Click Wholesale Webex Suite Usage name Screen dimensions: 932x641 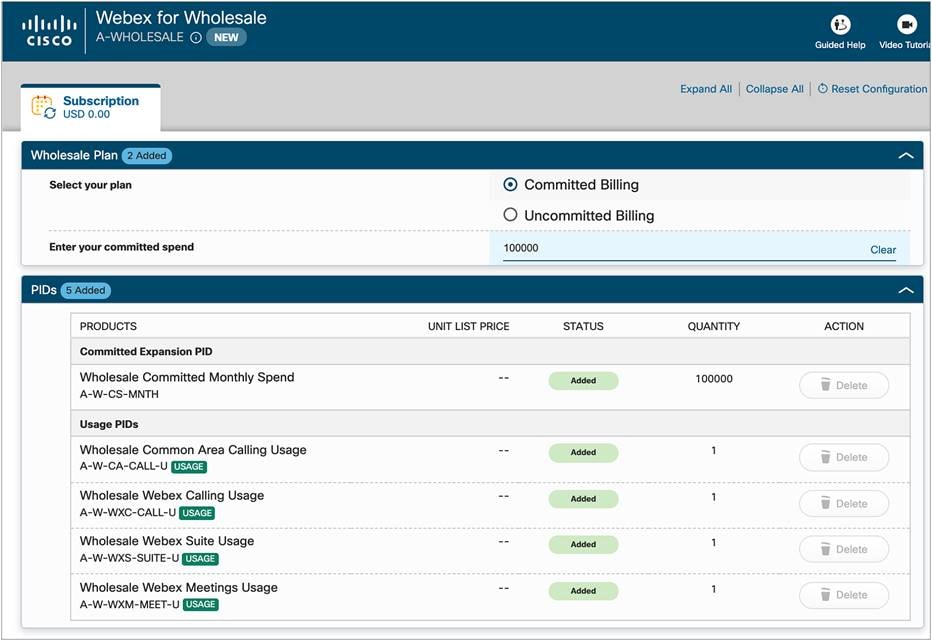tap(167, 541)
